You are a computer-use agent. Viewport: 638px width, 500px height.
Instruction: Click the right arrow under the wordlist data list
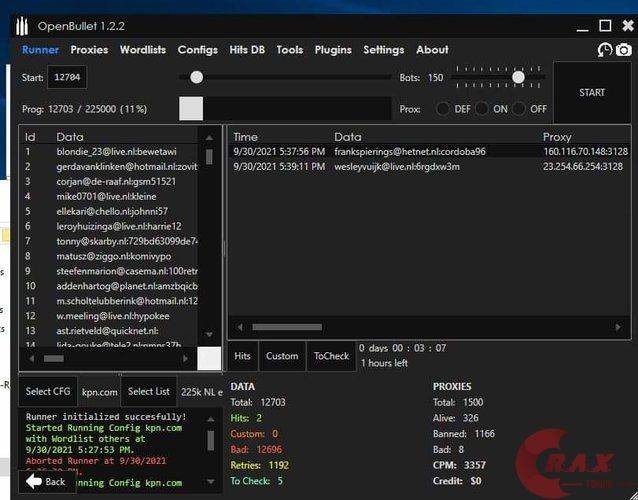click(x=186, y=358)
